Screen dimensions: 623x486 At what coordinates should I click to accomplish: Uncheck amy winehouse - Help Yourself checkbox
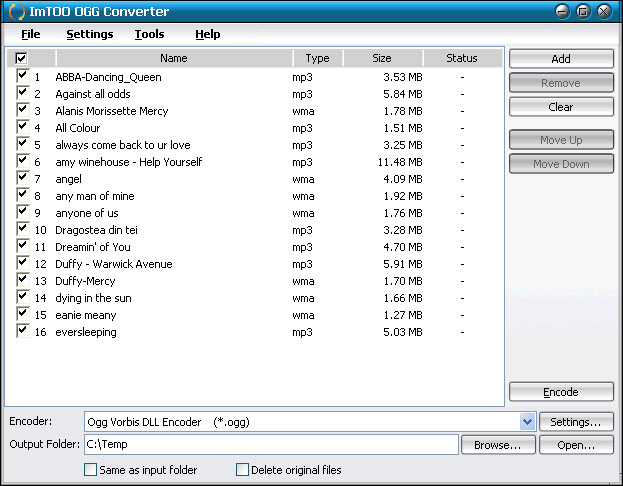coord(23,161)
